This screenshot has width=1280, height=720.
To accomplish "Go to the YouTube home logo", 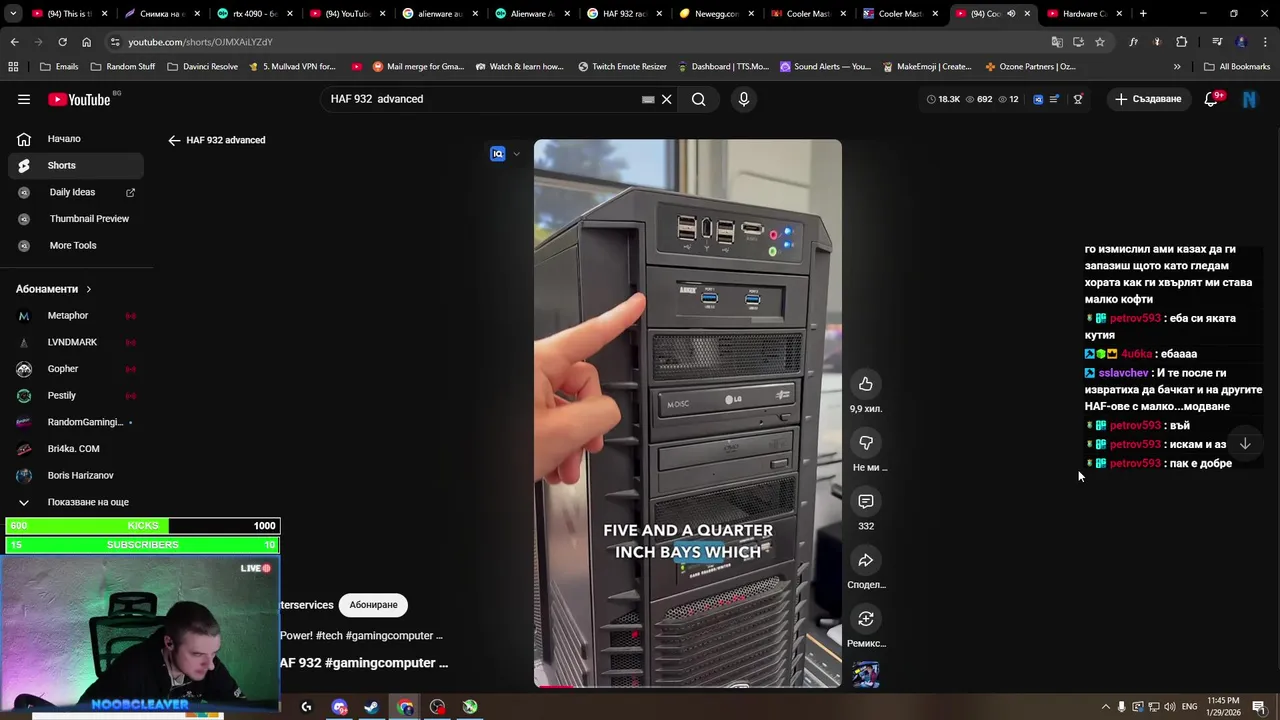I will point(79,99).
